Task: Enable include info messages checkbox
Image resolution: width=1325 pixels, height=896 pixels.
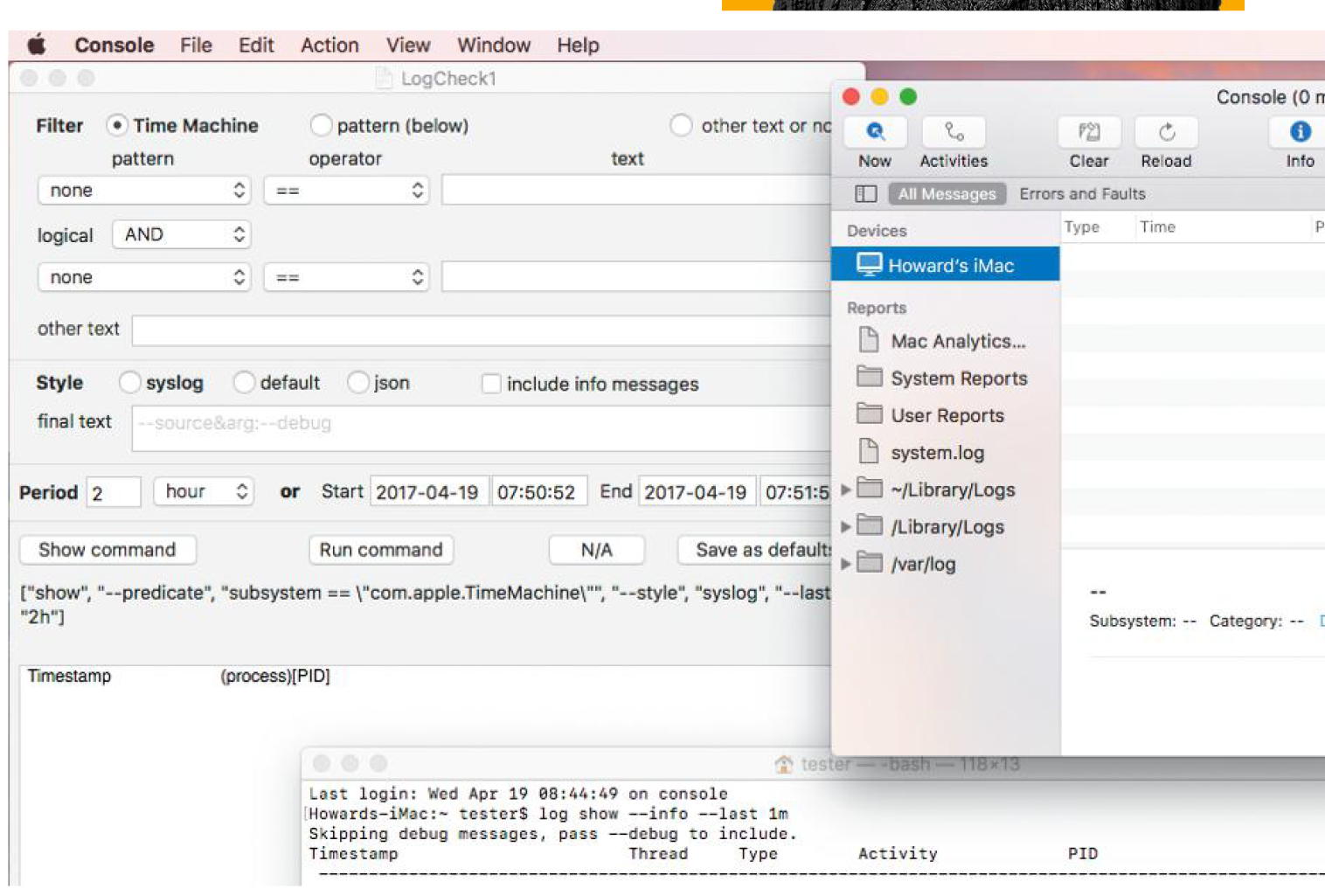Action: pos(491,384)
